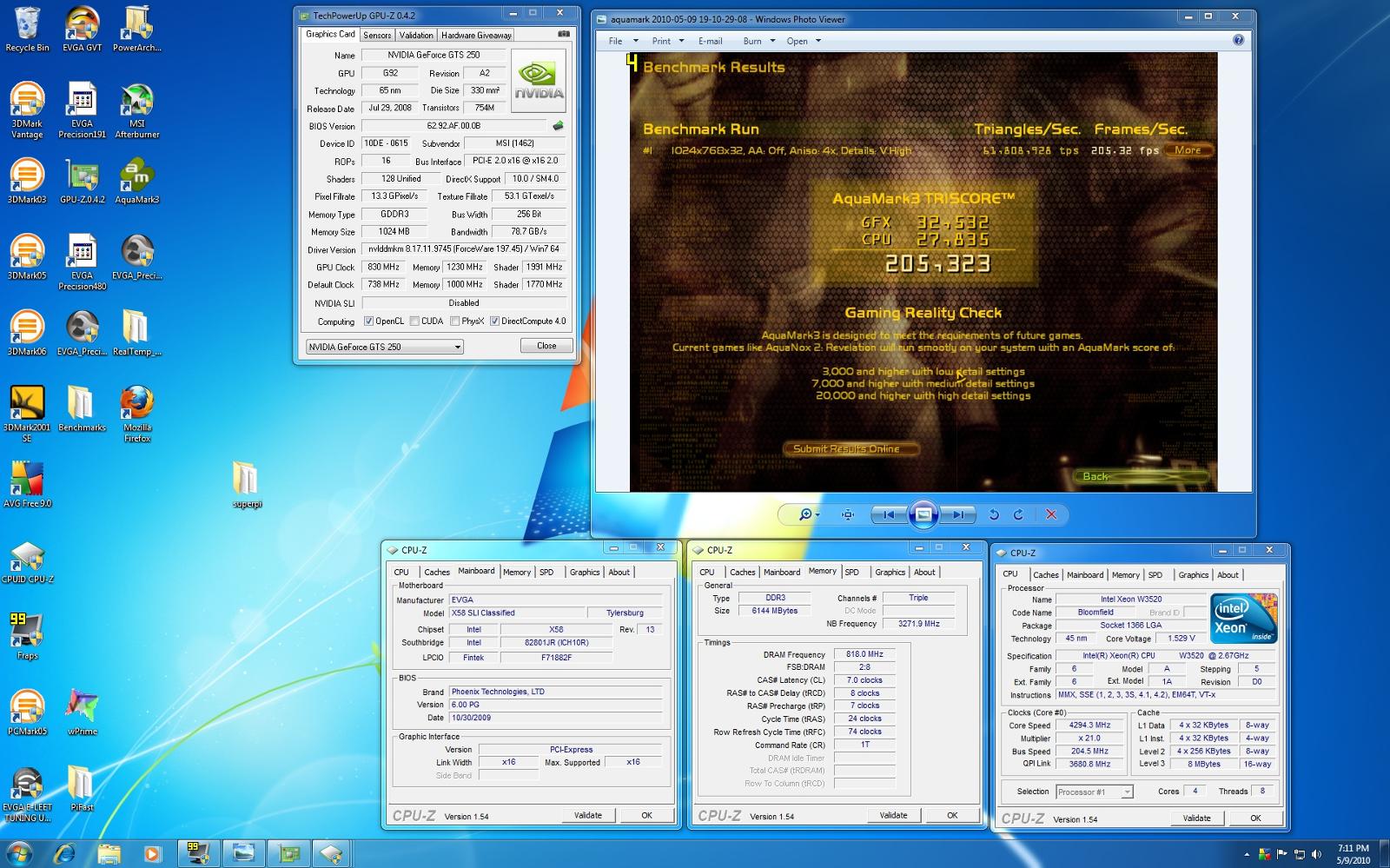Screen dimensions: 1390x868
Task: Open the GPU-Z.0.4.2 desktop icon
Action: (x=82, y=181)
